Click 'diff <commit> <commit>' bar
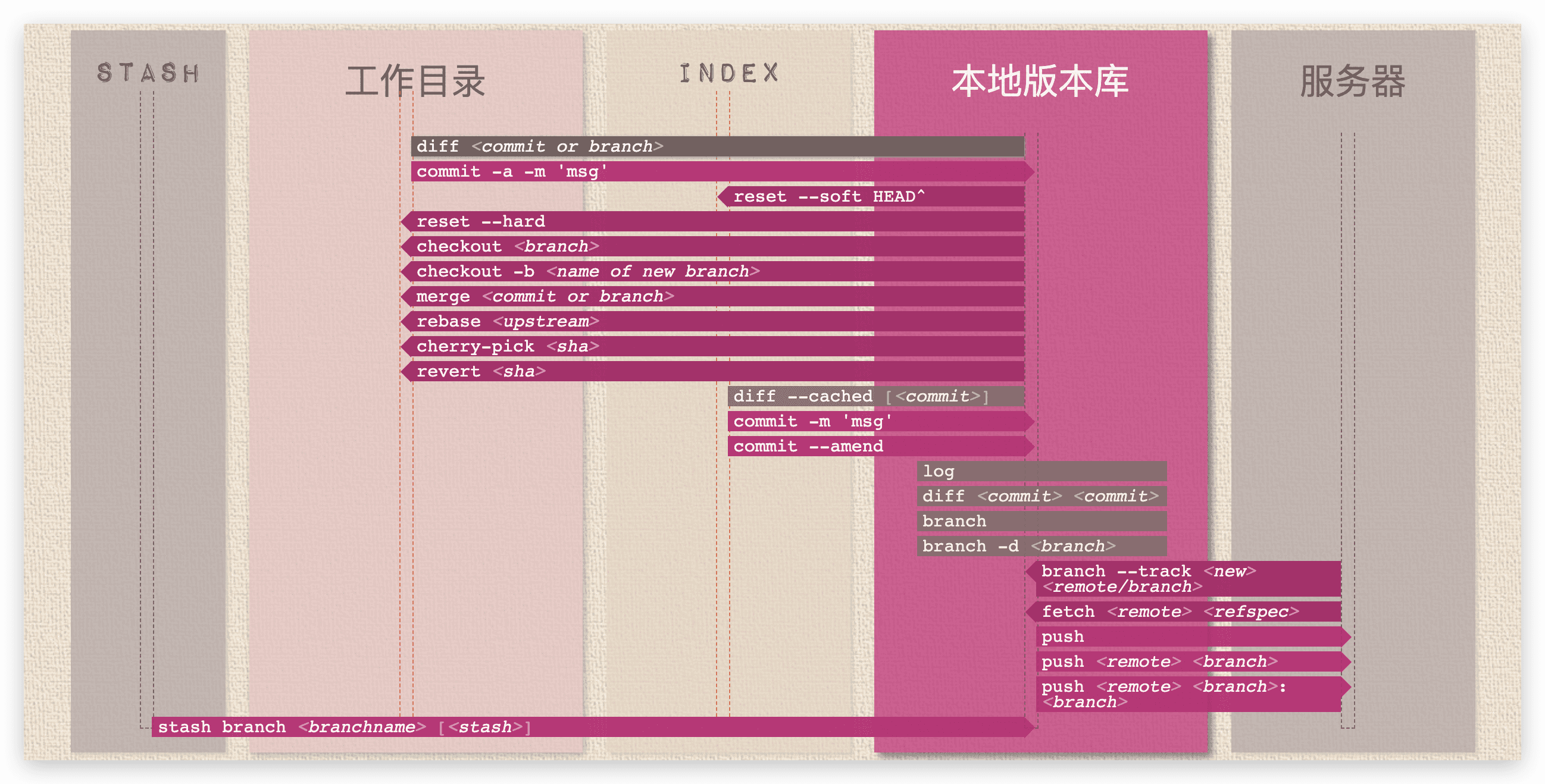This screenshot has width=1545, height=784. (1042, 496)
